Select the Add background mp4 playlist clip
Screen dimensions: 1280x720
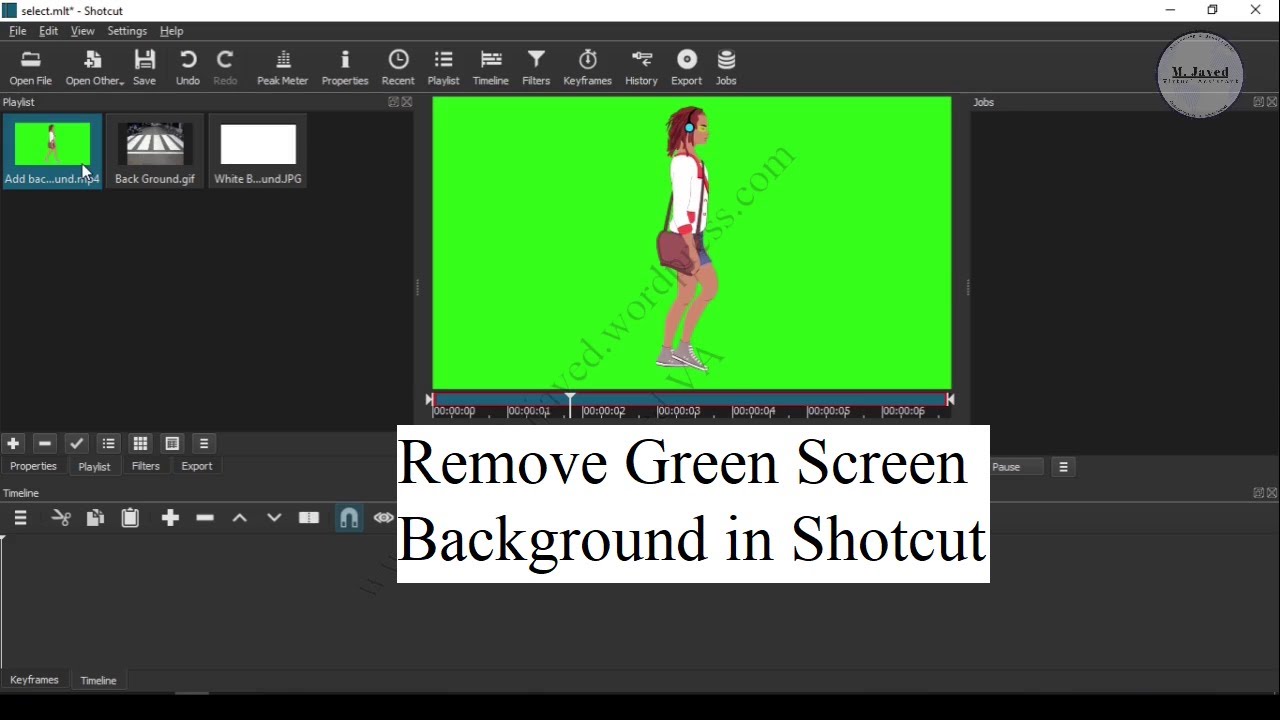(x=52, y=151)
